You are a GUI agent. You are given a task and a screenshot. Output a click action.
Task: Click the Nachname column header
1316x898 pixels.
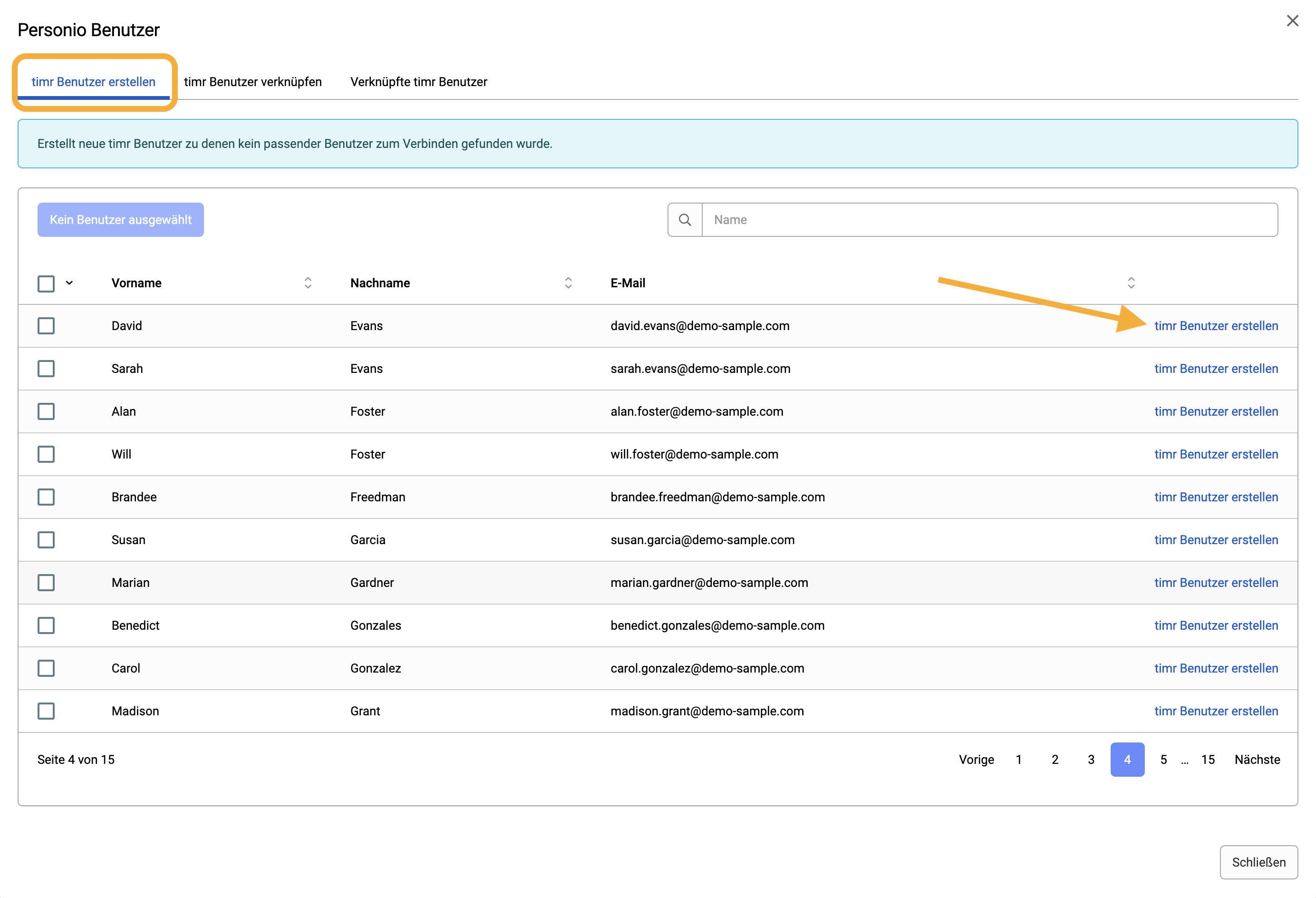pyautogui.click(x=380, y=283)
